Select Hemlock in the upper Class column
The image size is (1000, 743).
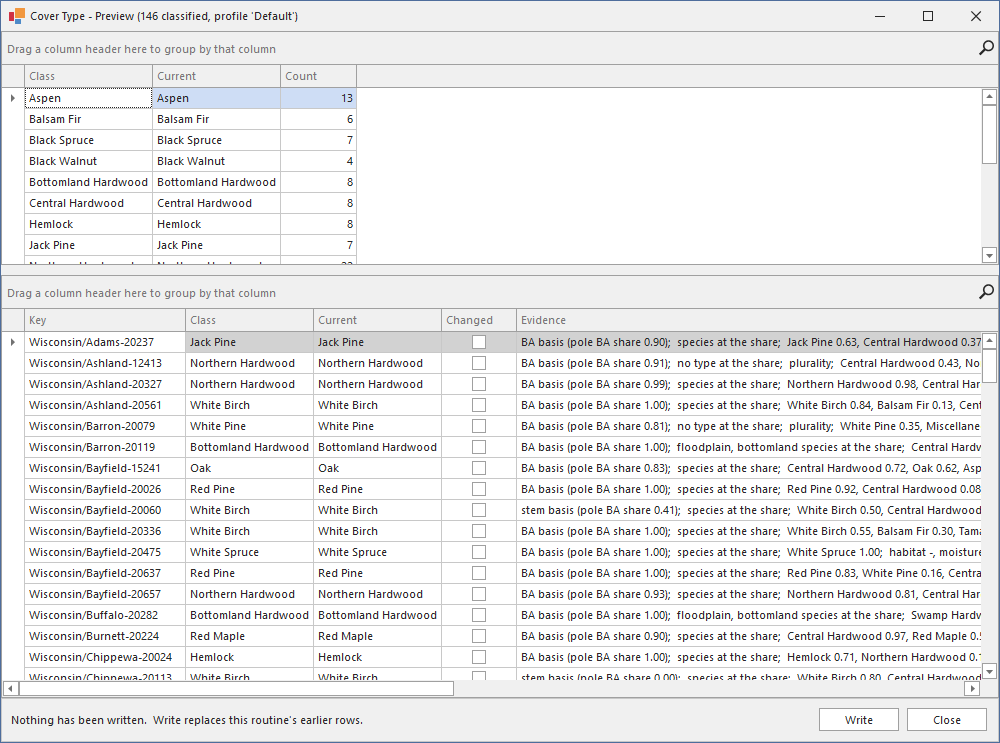[89, 224]
